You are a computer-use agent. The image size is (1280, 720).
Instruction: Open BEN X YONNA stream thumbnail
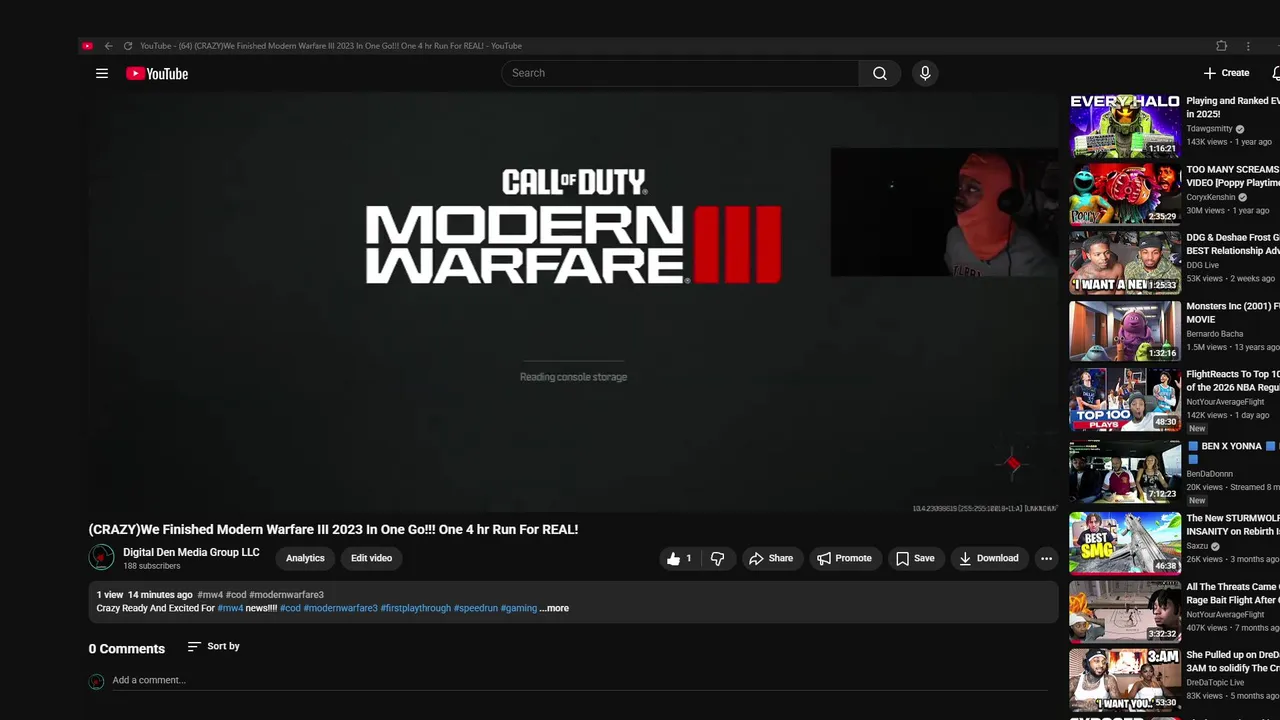click(1125, 471)
